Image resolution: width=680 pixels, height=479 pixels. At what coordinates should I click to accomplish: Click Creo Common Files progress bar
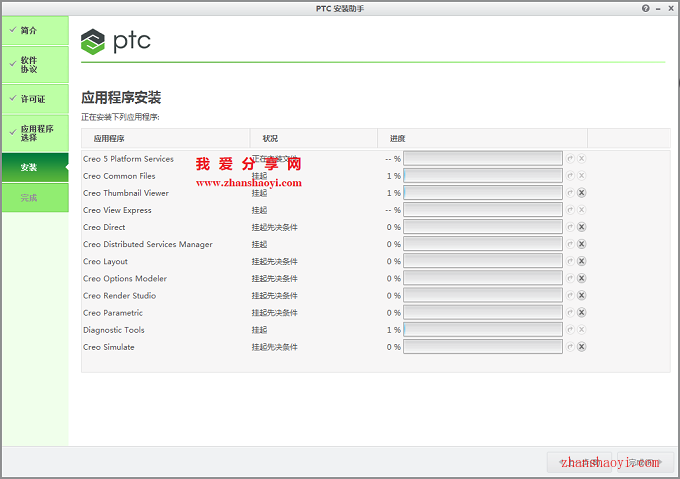click(x=483, y=176)
